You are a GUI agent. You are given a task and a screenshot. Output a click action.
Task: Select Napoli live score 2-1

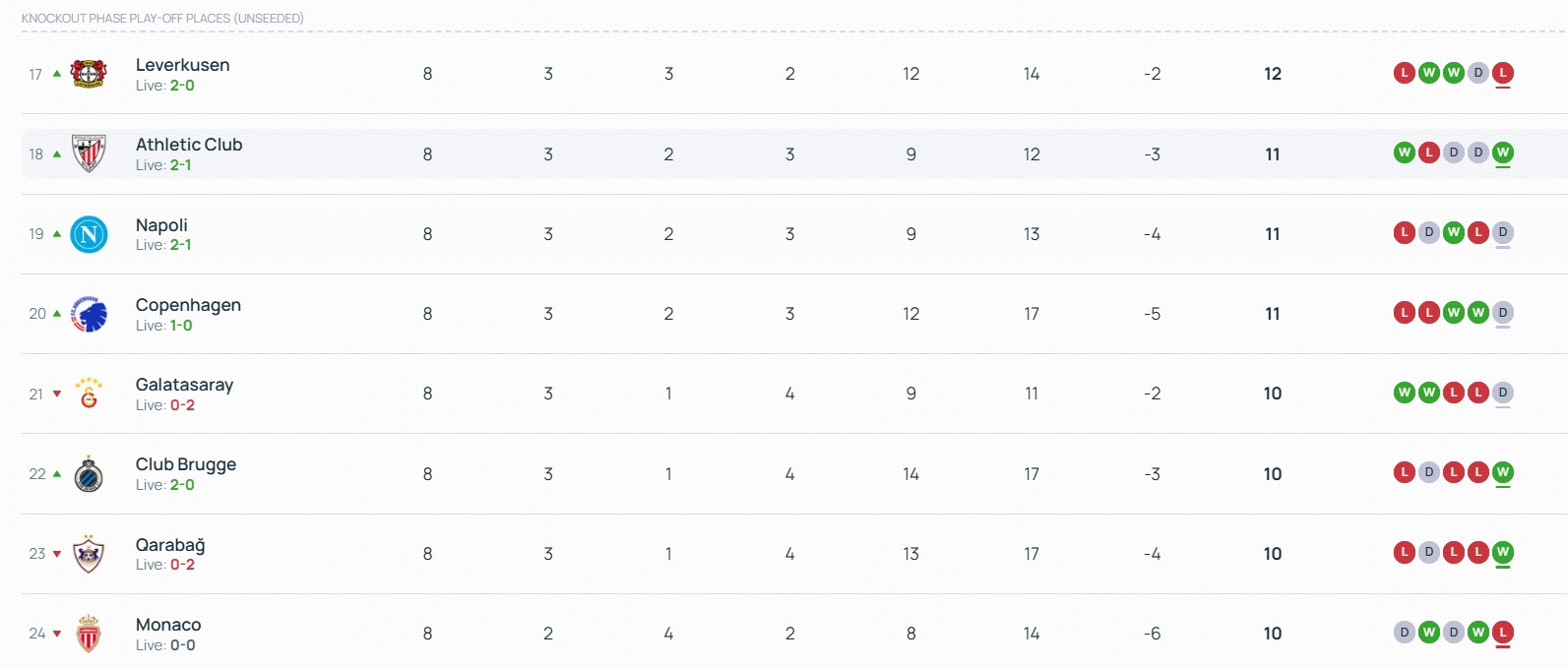click(180, 245)
